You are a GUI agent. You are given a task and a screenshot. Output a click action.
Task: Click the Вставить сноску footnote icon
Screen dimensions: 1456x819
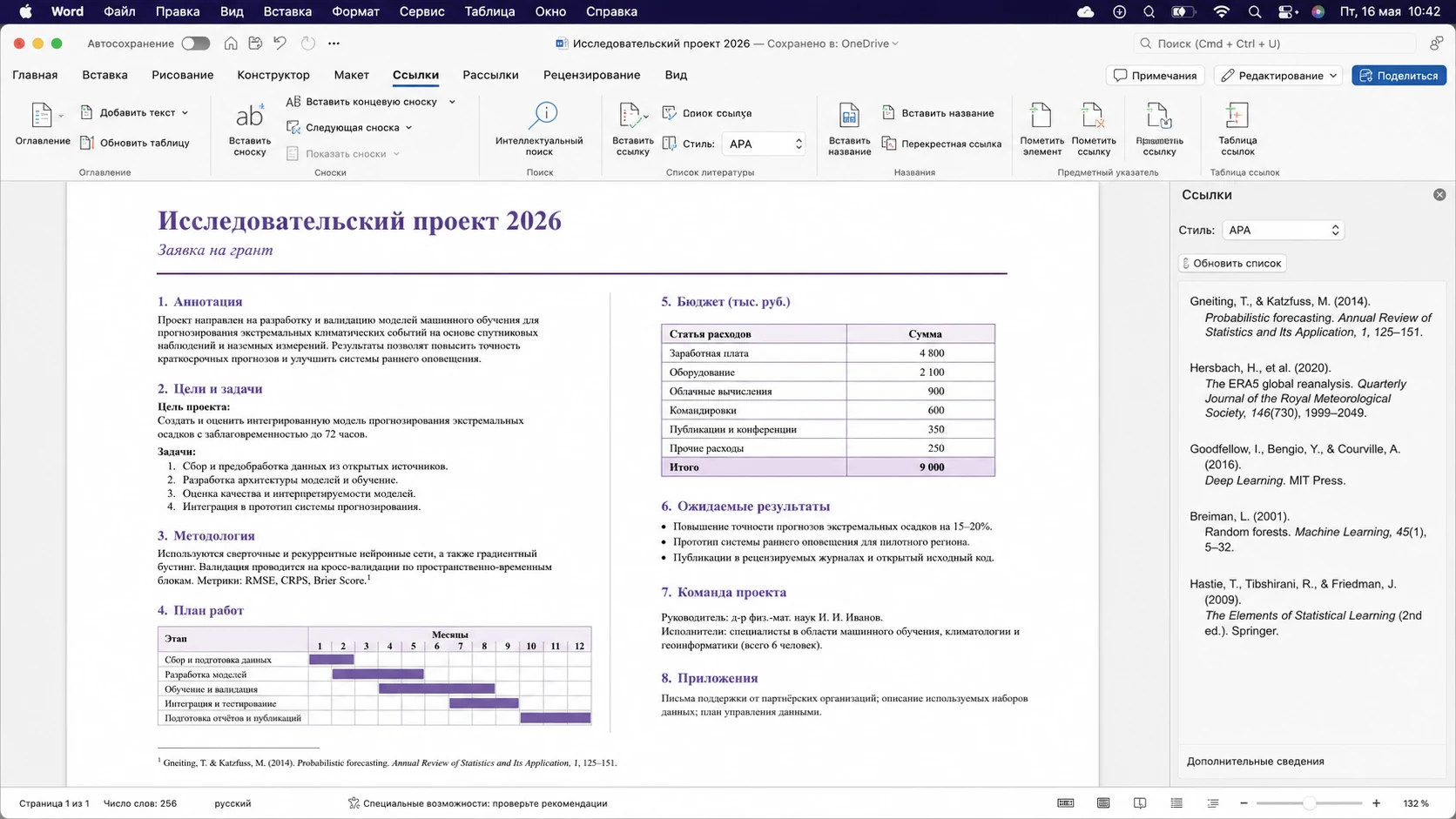tap(249, 117)
